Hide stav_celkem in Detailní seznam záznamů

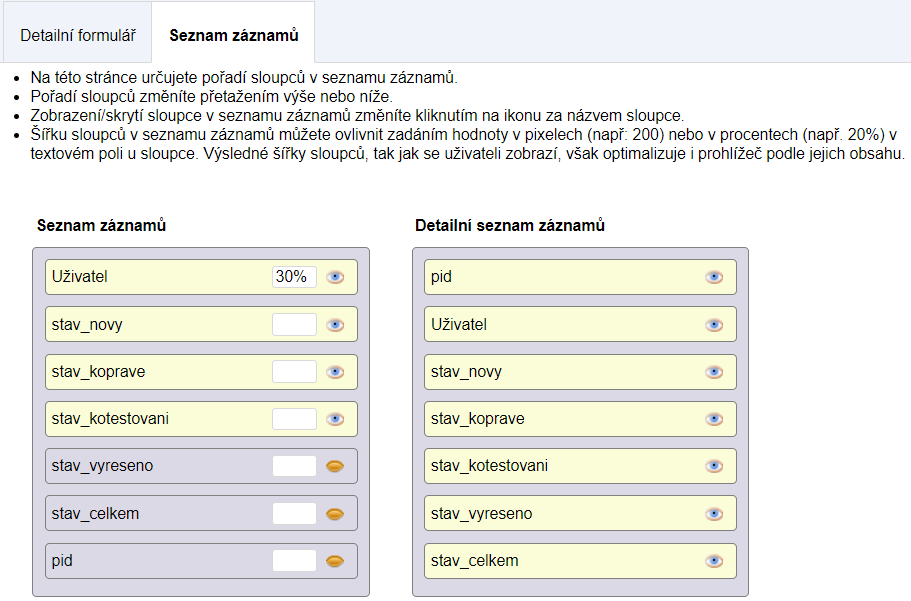point(714,561)
